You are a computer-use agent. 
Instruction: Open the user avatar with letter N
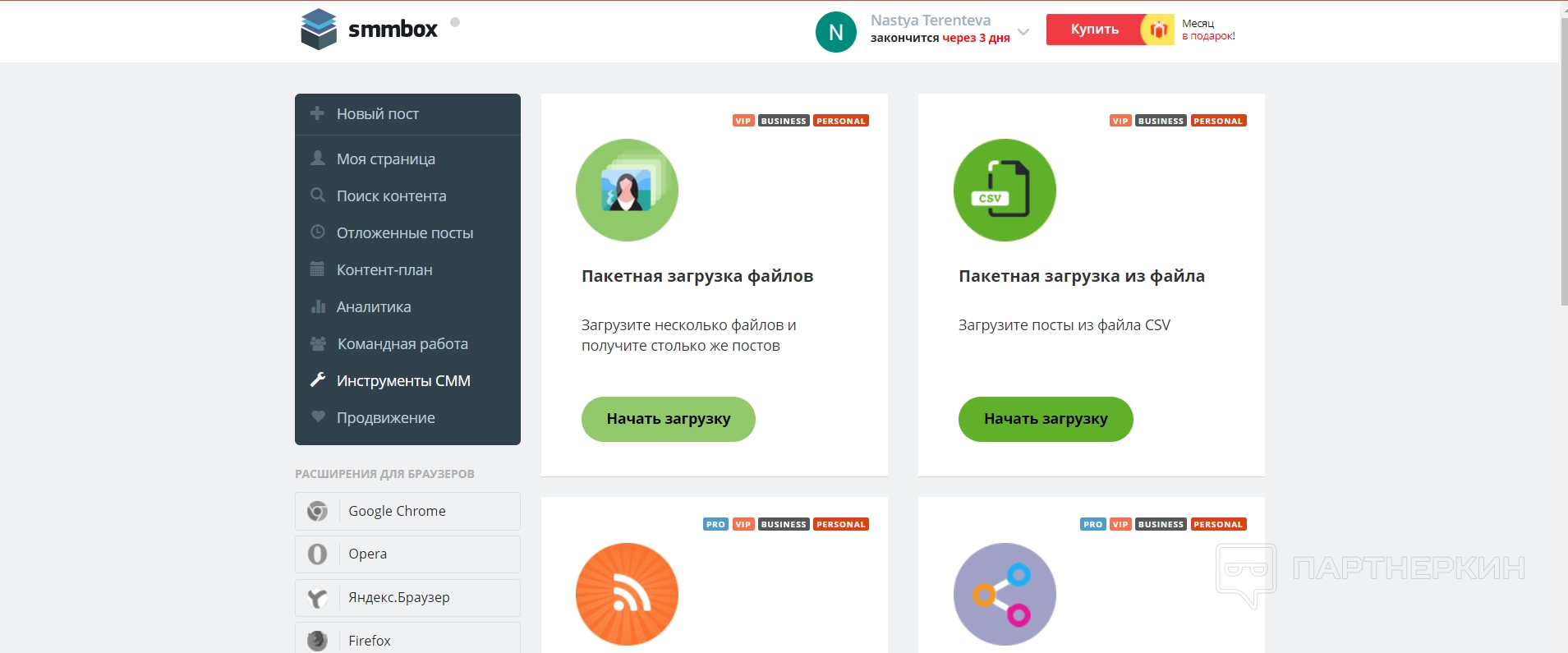click(x=836, y=32)
